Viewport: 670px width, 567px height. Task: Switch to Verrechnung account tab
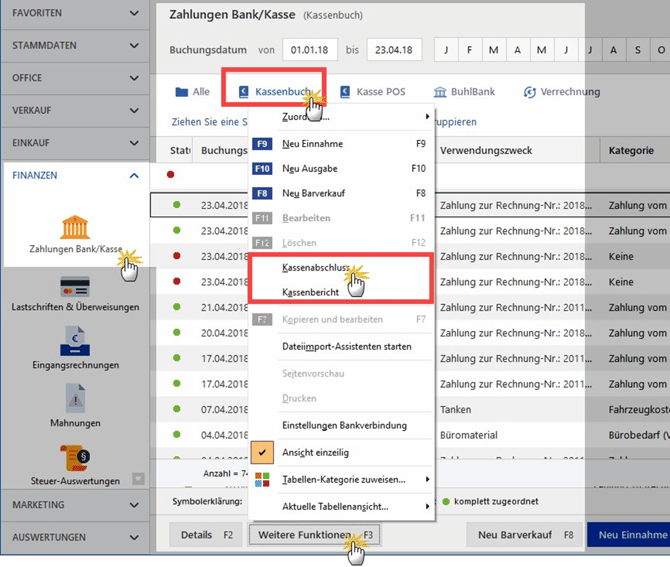click(x=562, y=92)
